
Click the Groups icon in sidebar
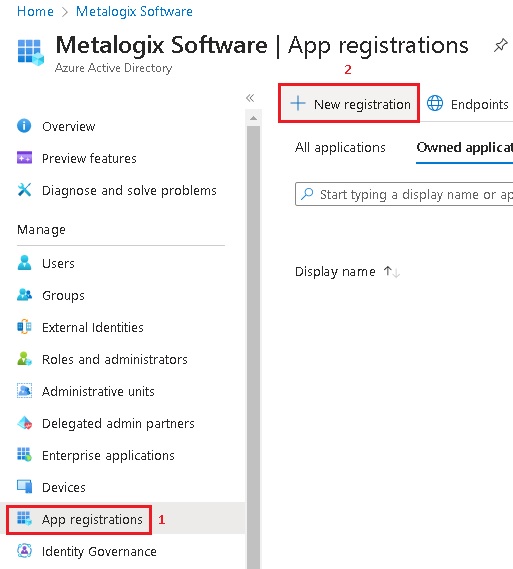tap(24, 295)
